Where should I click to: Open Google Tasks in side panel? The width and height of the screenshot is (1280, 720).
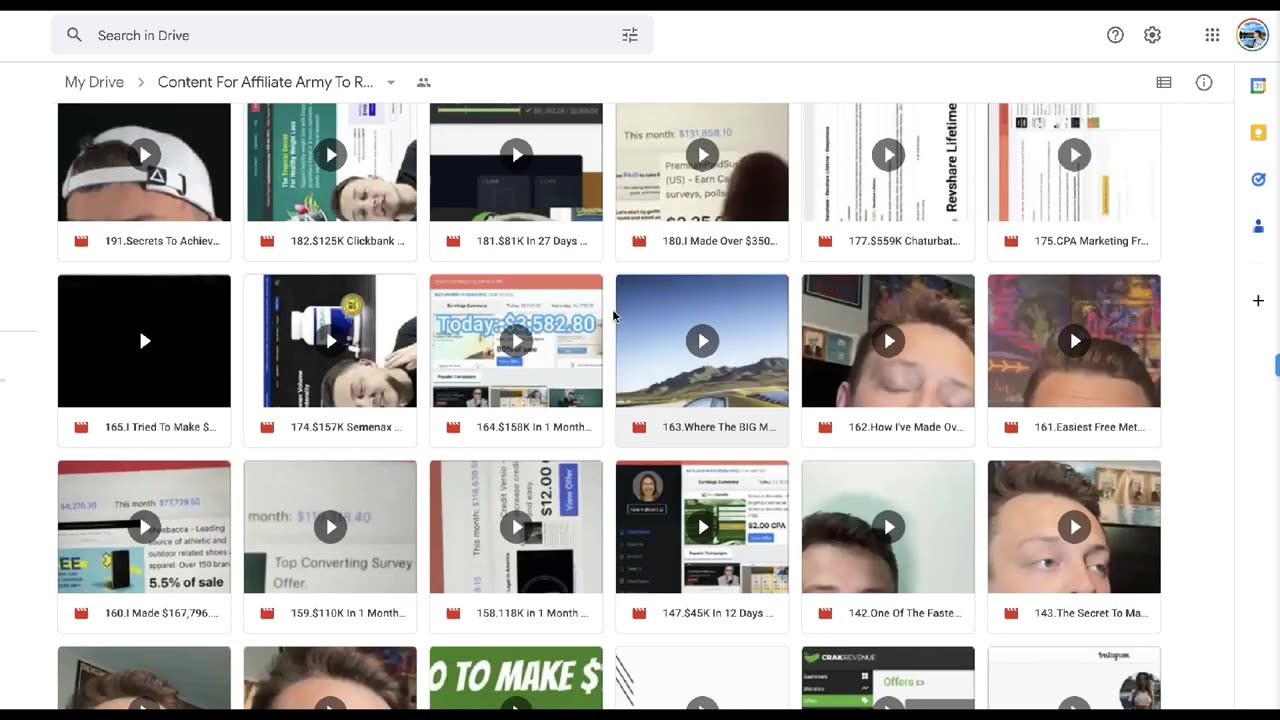coord(1258,179)
